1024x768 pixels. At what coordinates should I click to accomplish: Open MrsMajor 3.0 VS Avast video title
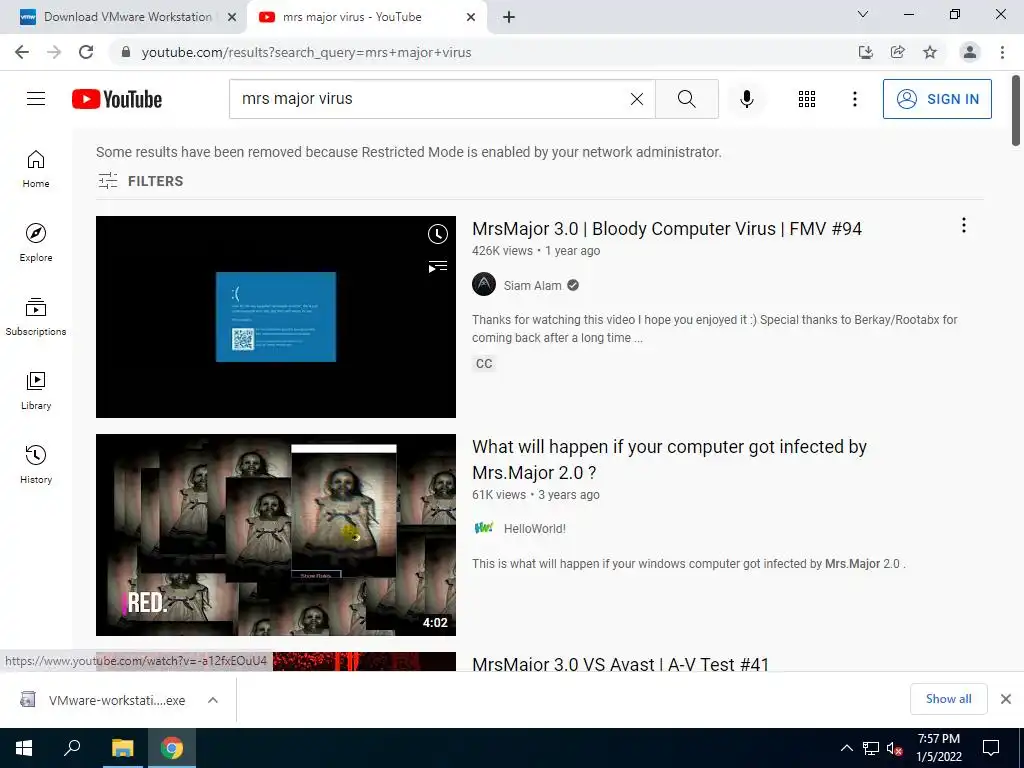[x=620, y=664]
